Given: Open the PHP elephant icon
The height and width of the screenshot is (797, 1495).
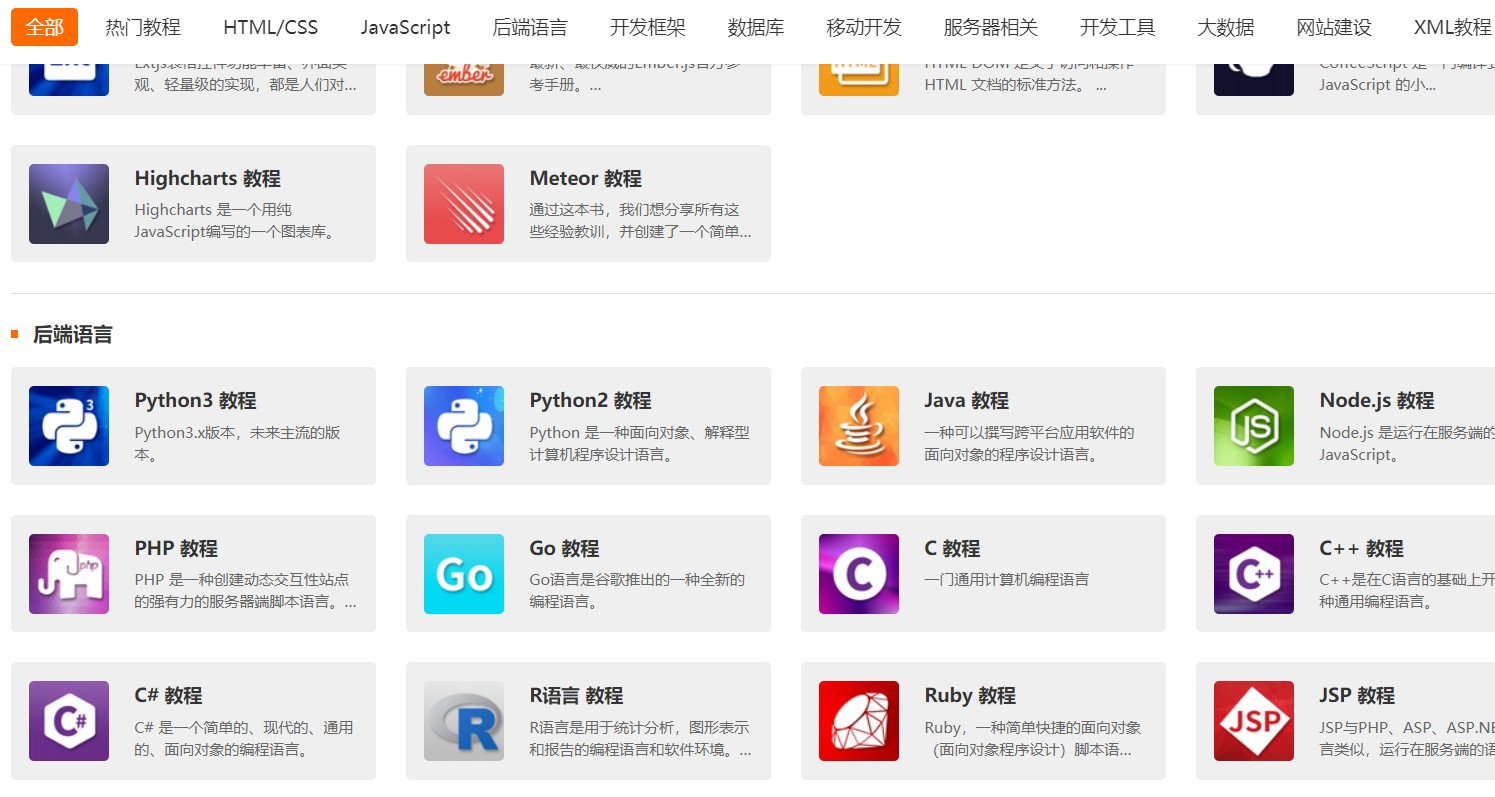Looking at the screenshot, I should [x=69, y=574].
